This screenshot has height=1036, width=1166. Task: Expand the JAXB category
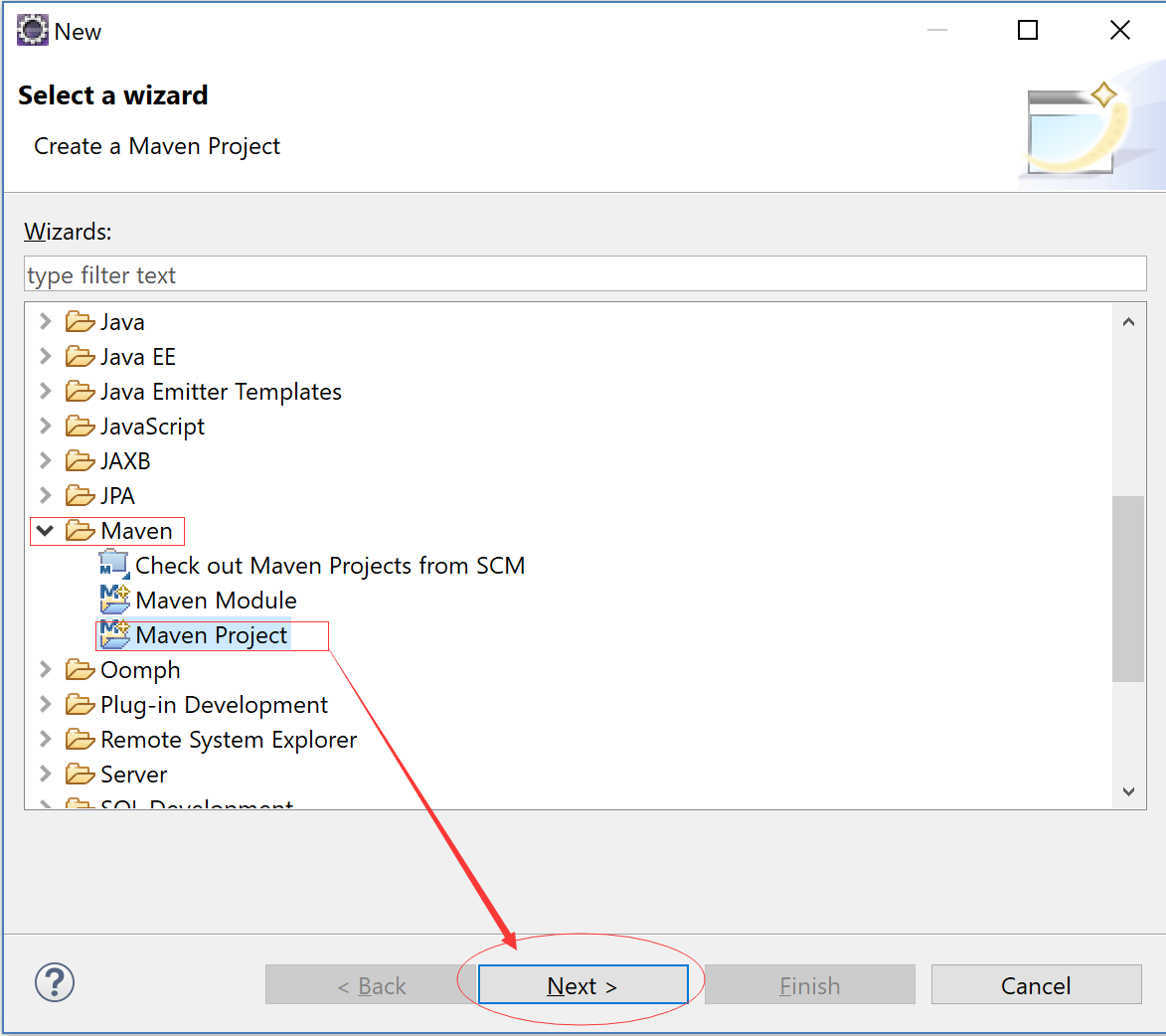click(x=46, y=460)
